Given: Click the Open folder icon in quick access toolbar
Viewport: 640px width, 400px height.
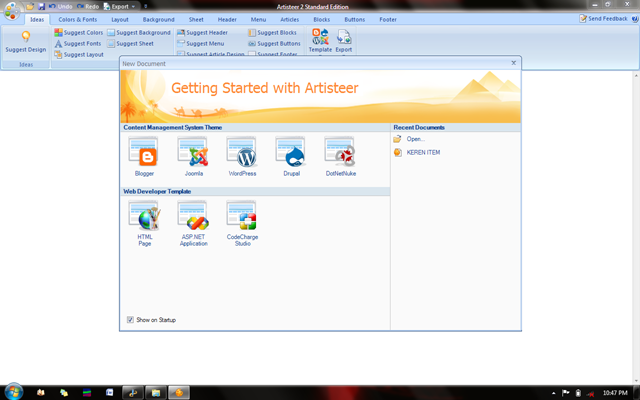Looking at the screenshot, I should pyautogui.click(x=30, y=7).
